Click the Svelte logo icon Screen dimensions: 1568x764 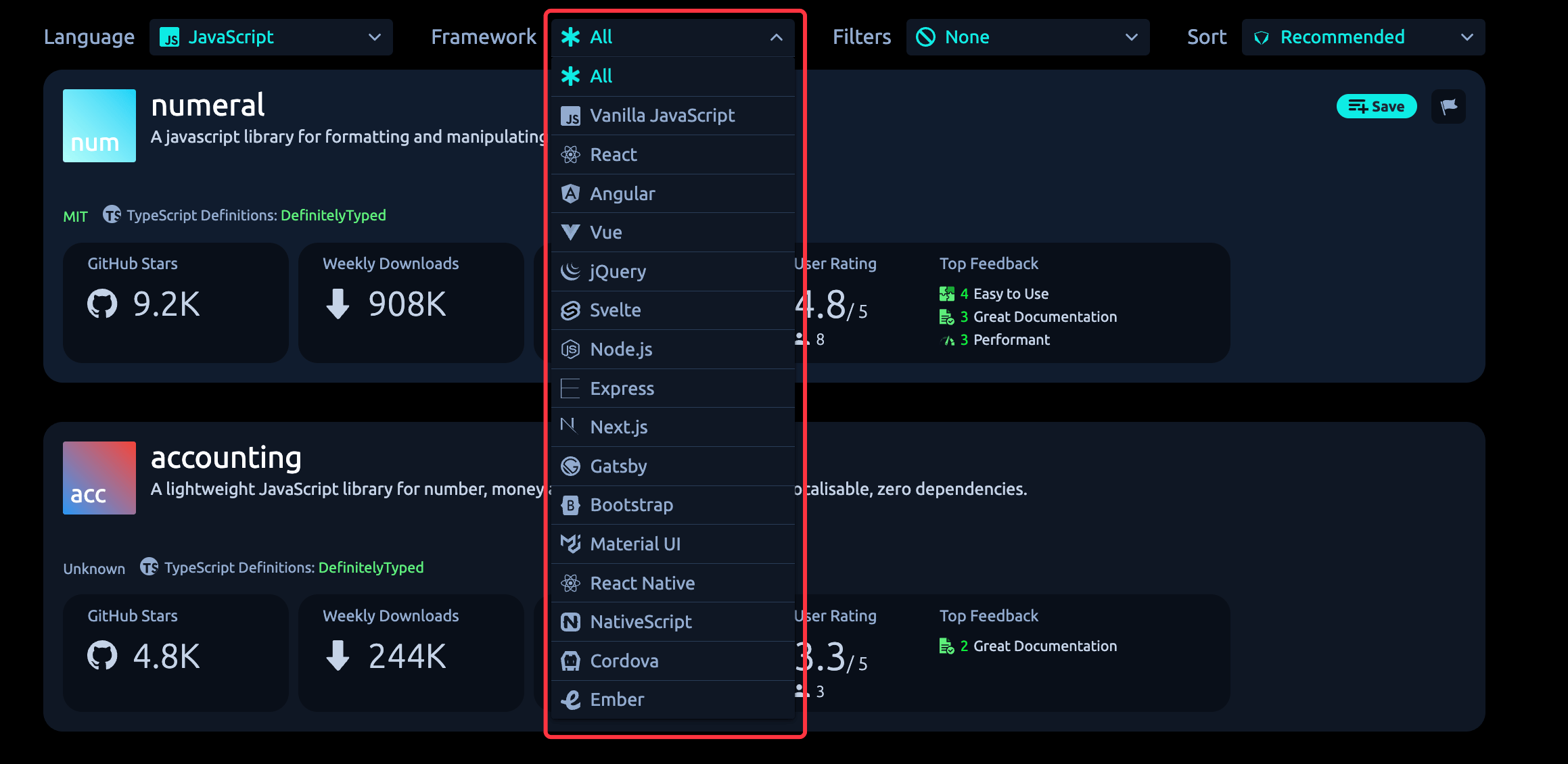pos(570,310)
